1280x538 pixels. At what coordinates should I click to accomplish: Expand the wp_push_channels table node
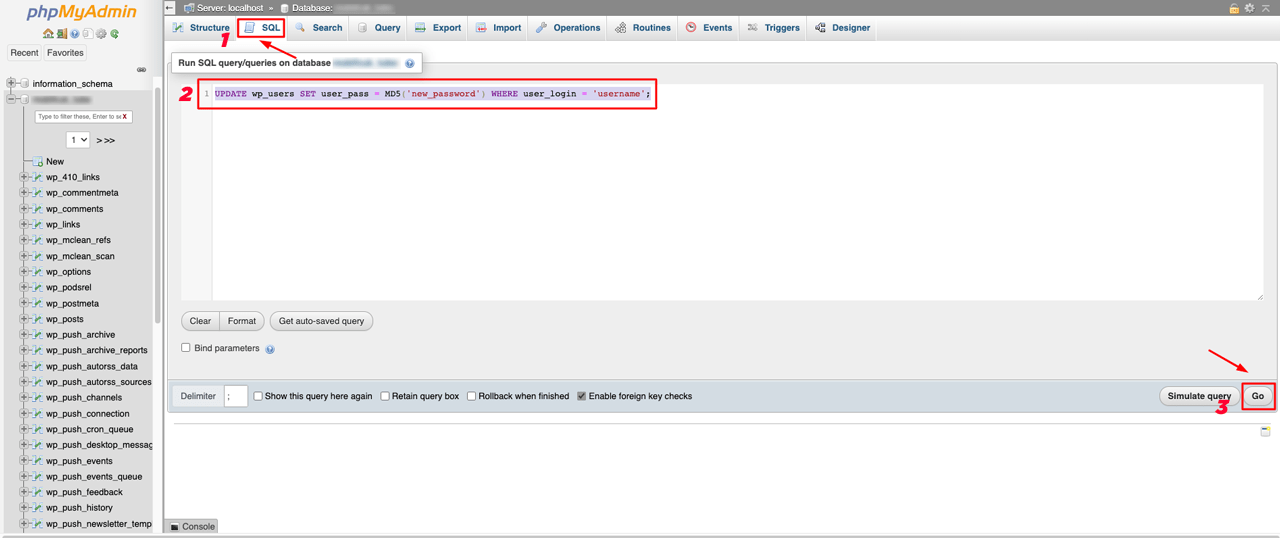[x=24, y=398]
